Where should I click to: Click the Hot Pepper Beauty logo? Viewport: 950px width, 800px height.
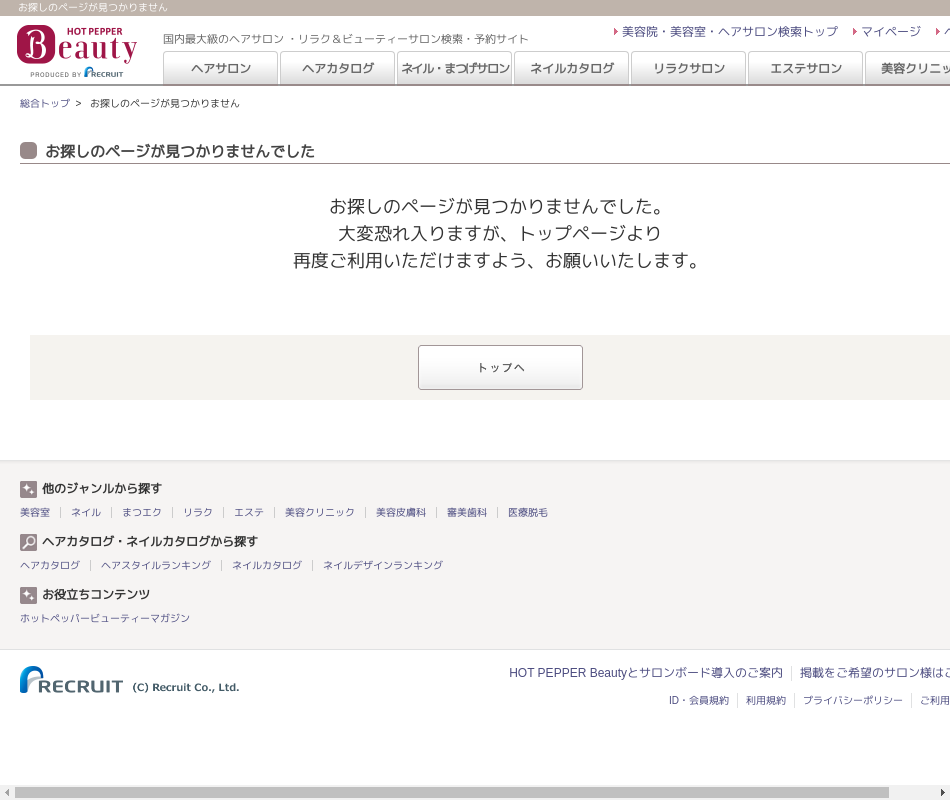pos(77,51)
